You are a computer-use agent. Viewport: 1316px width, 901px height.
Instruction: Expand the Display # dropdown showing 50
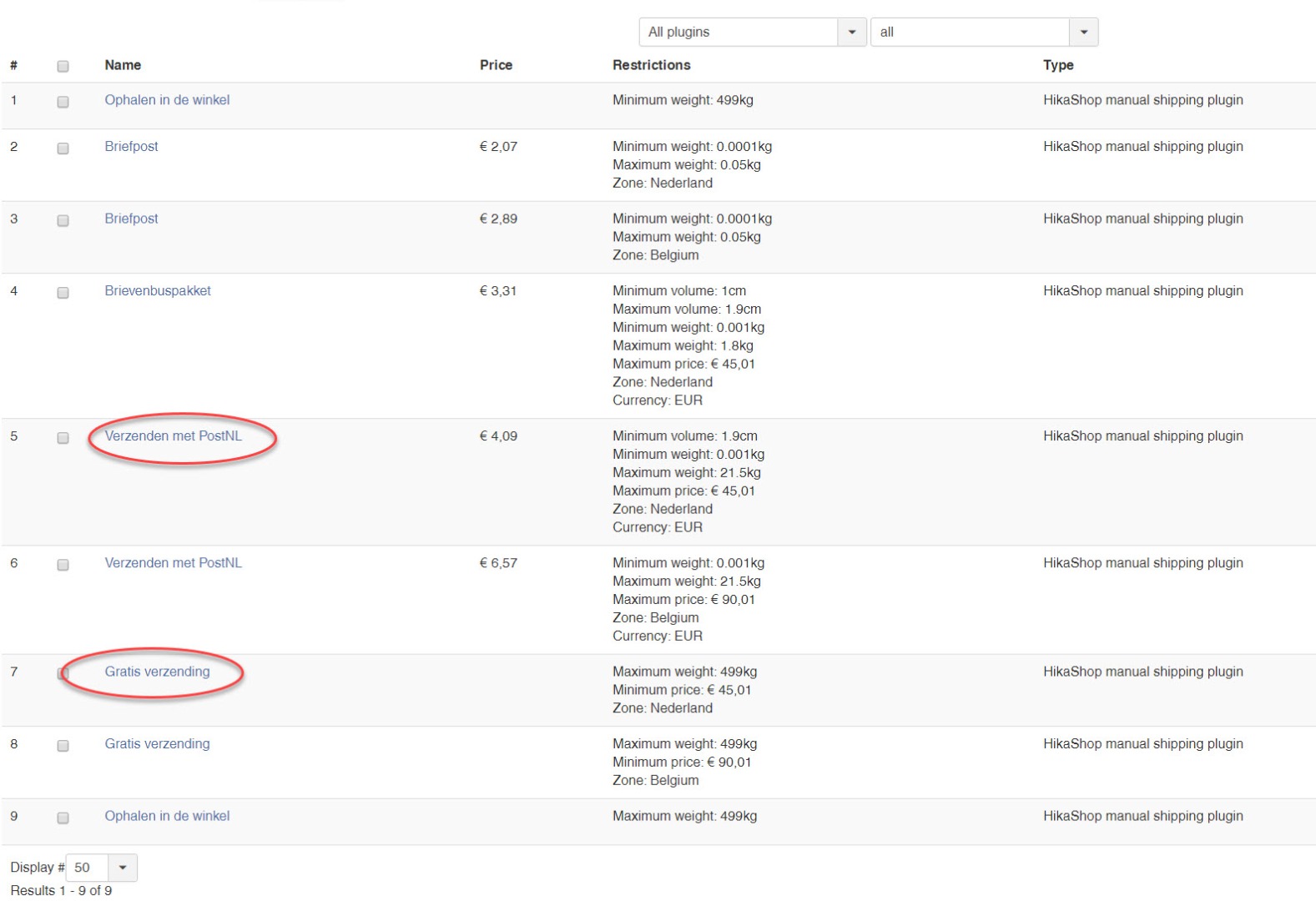(x=101, y=868)
